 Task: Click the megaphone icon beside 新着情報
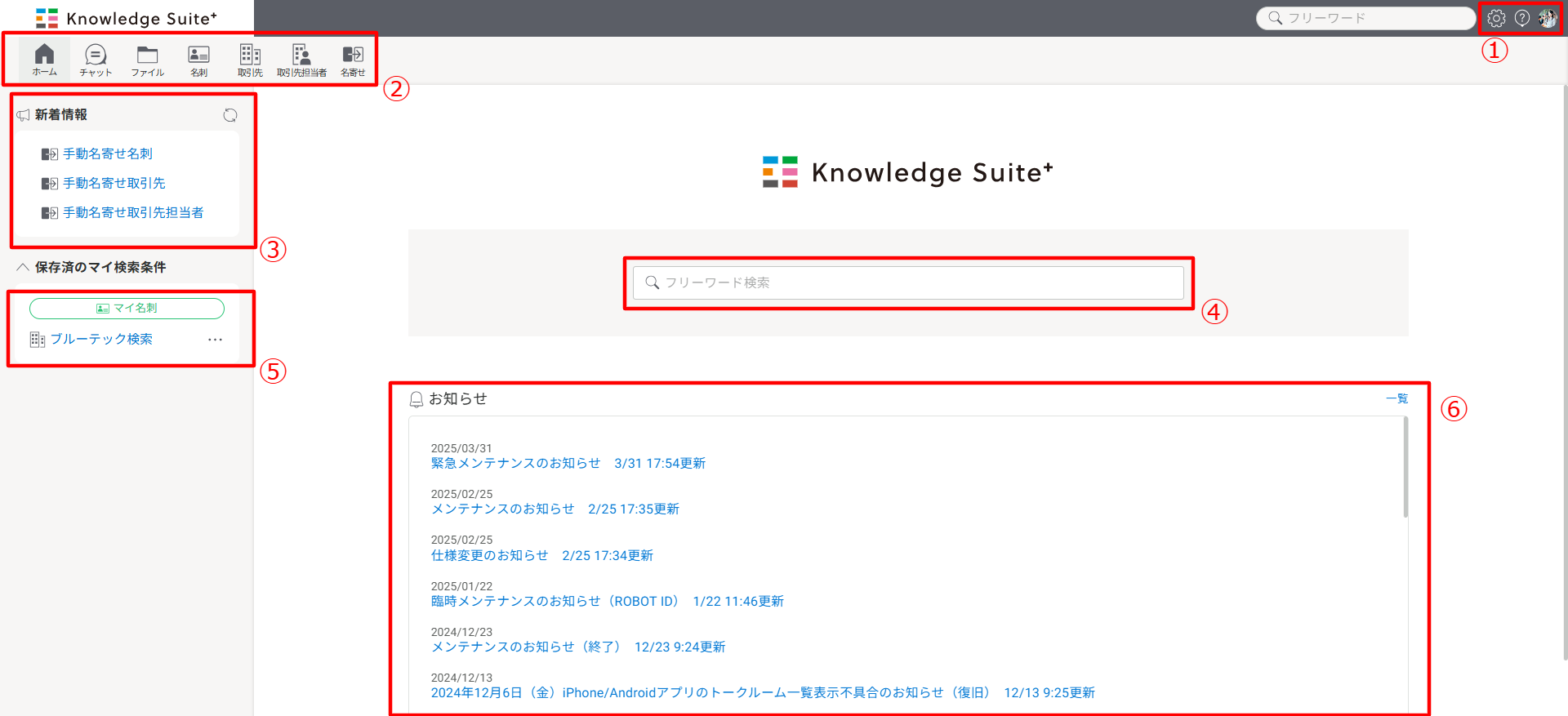pyautogui.click(x=24, y=115)
